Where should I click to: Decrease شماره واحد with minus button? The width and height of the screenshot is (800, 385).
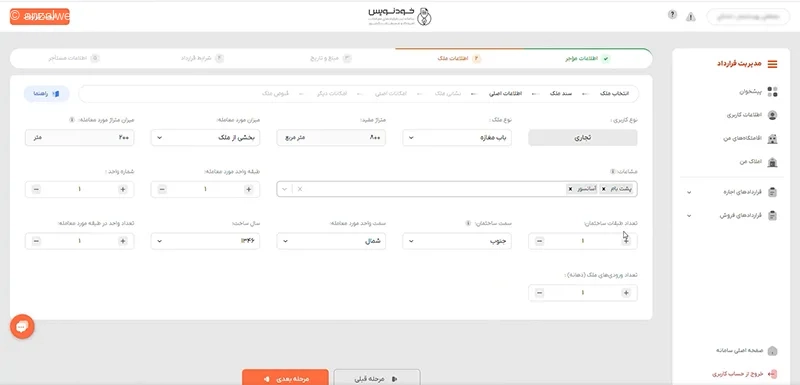click(36, 189)
